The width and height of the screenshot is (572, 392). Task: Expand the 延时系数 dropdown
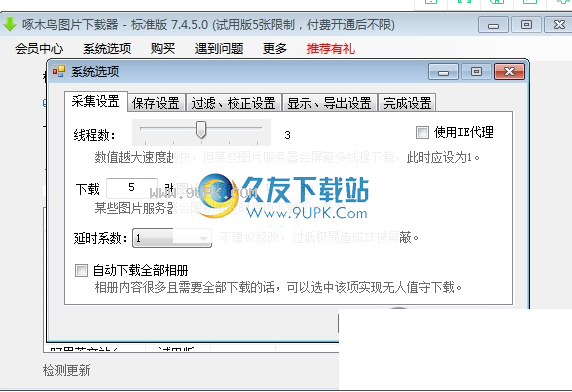[172, 238]
